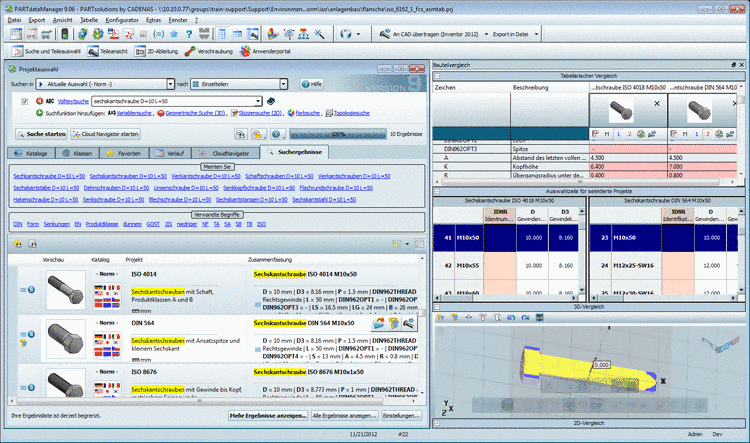This screenshot has width=750, height=443.
Task: Select M10x55 row in ISO 4018 table
Action: pos(506,266)
